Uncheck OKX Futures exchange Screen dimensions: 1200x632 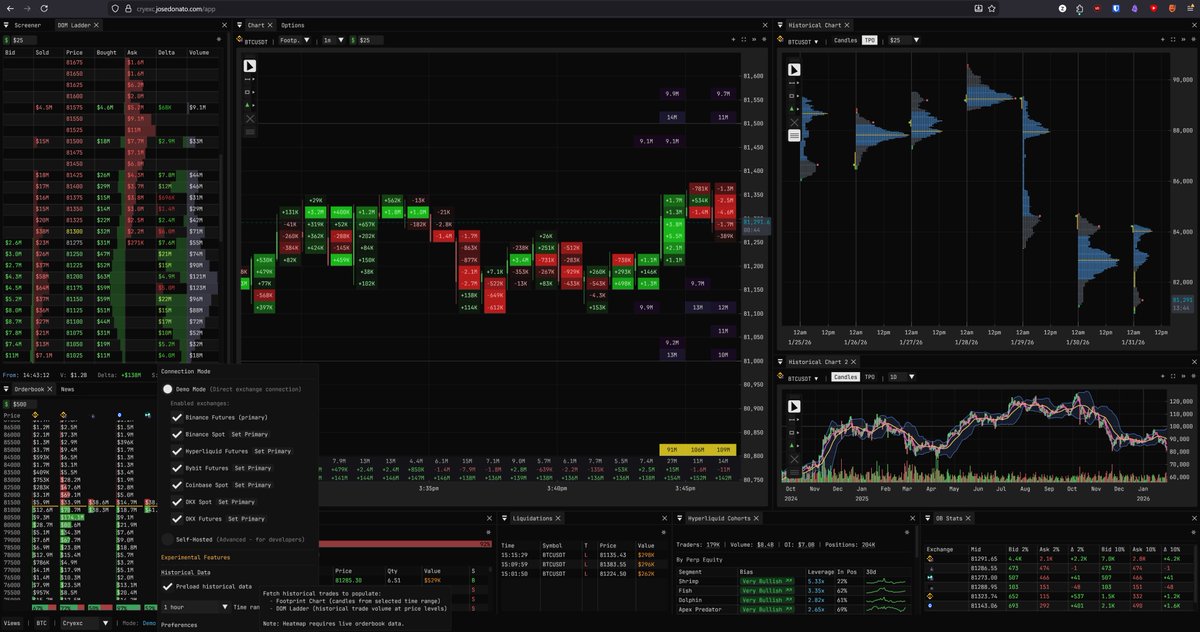[x=177, y=519]
